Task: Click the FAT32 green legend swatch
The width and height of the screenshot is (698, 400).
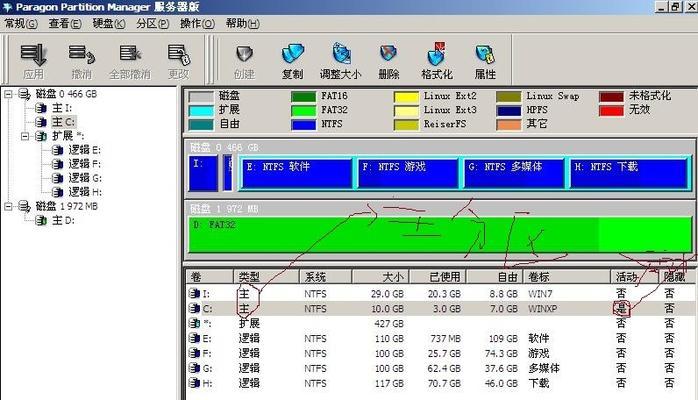Action: click(x=304, y=110)
